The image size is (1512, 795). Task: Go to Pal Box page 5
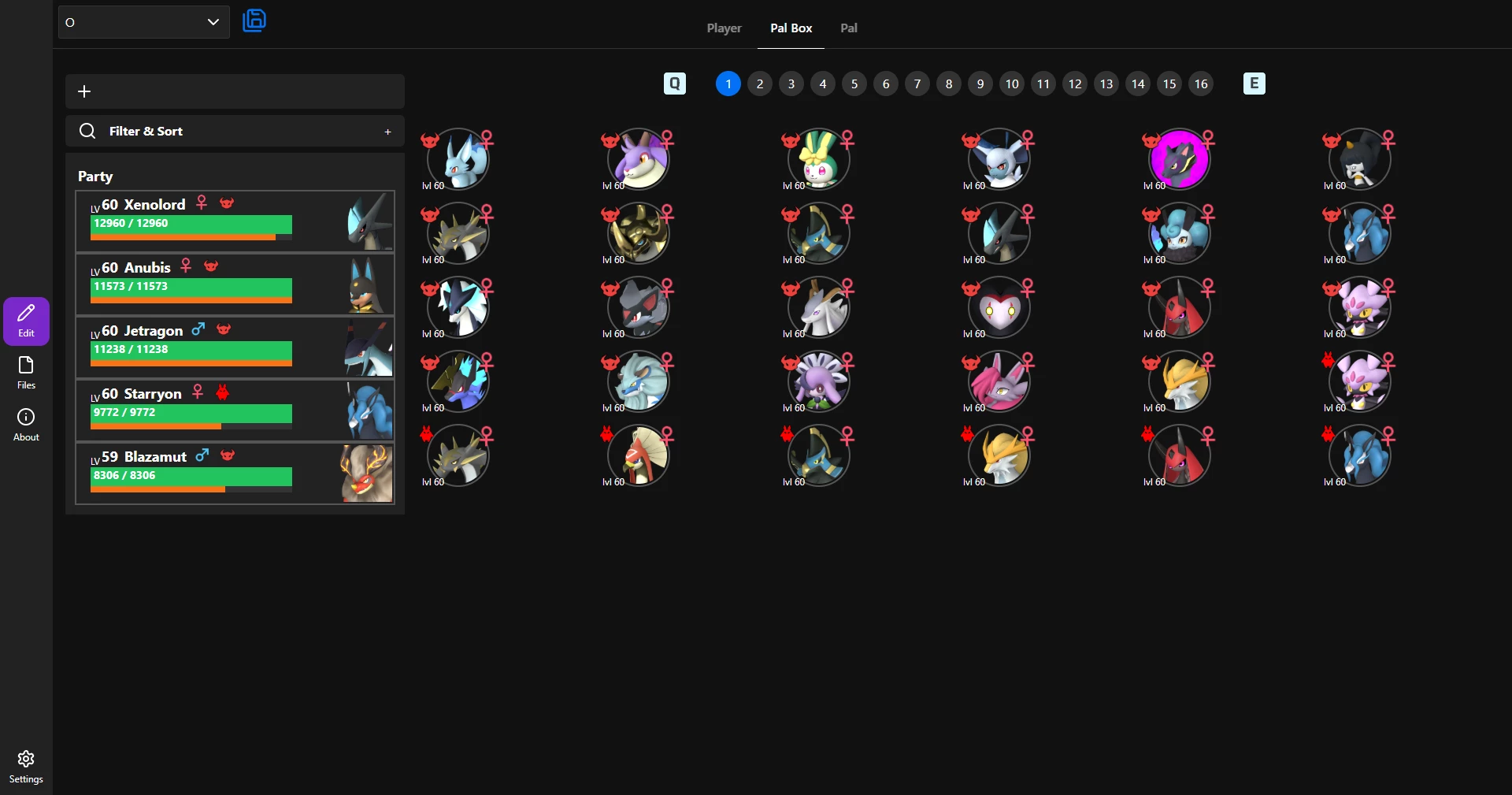[854, 84]
